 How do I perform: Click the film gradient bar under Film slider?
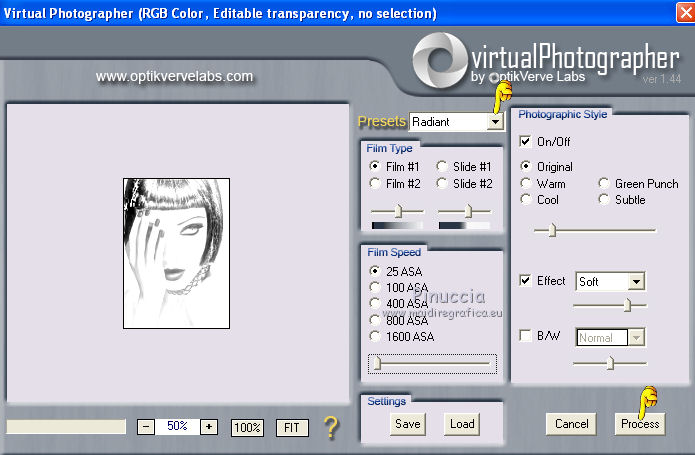[x=397, y=226]
